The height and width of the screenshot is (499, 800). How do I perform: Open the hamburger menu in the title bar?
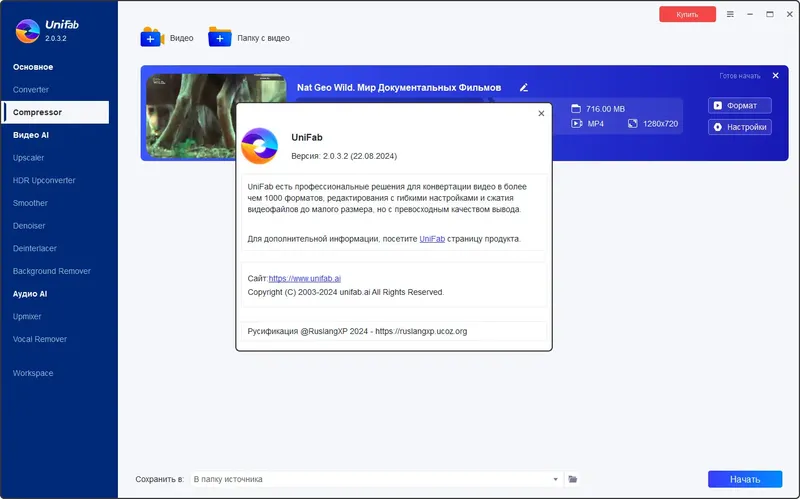click(x=730, y=14)
